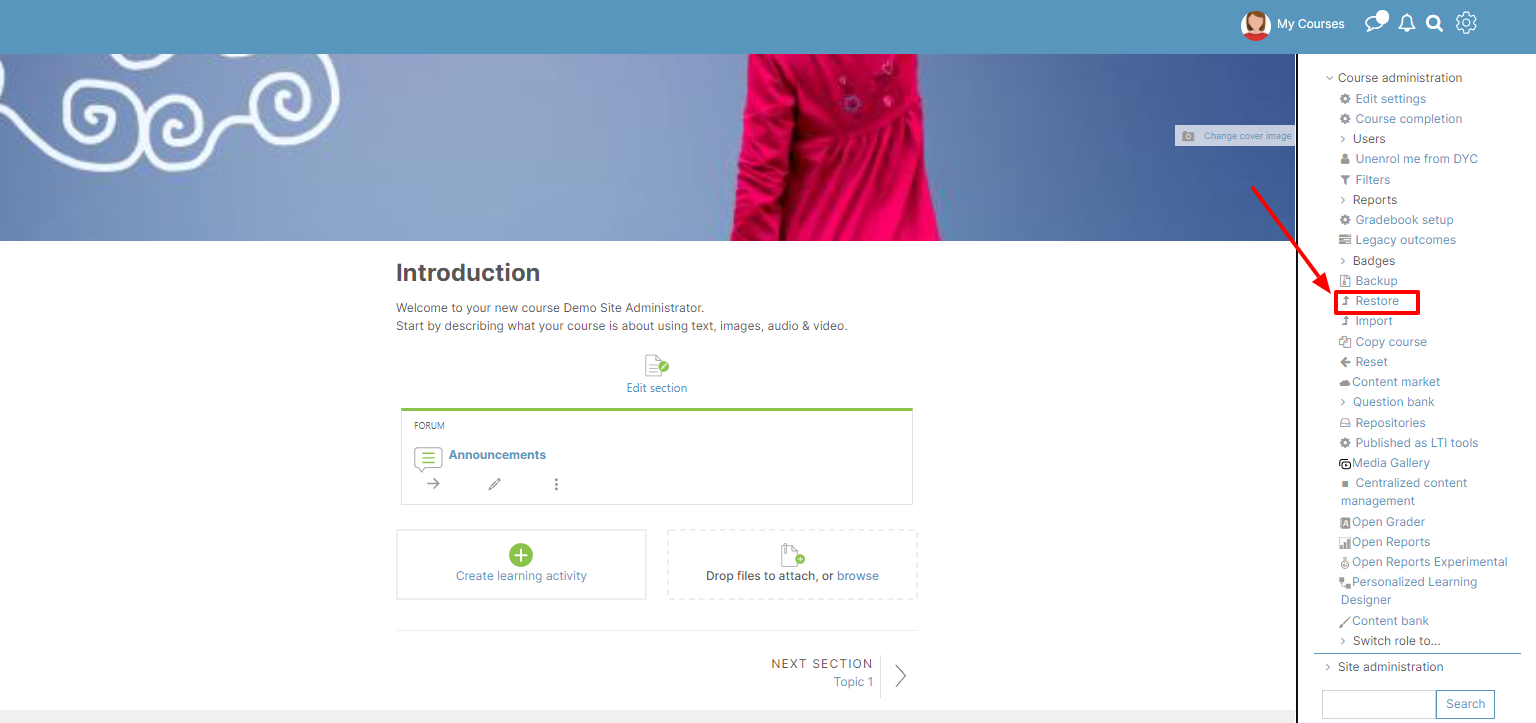Expand the Switch role to node
Image resolution: width=1536 pixels, height=723 pixels.
click(1343, 641)
